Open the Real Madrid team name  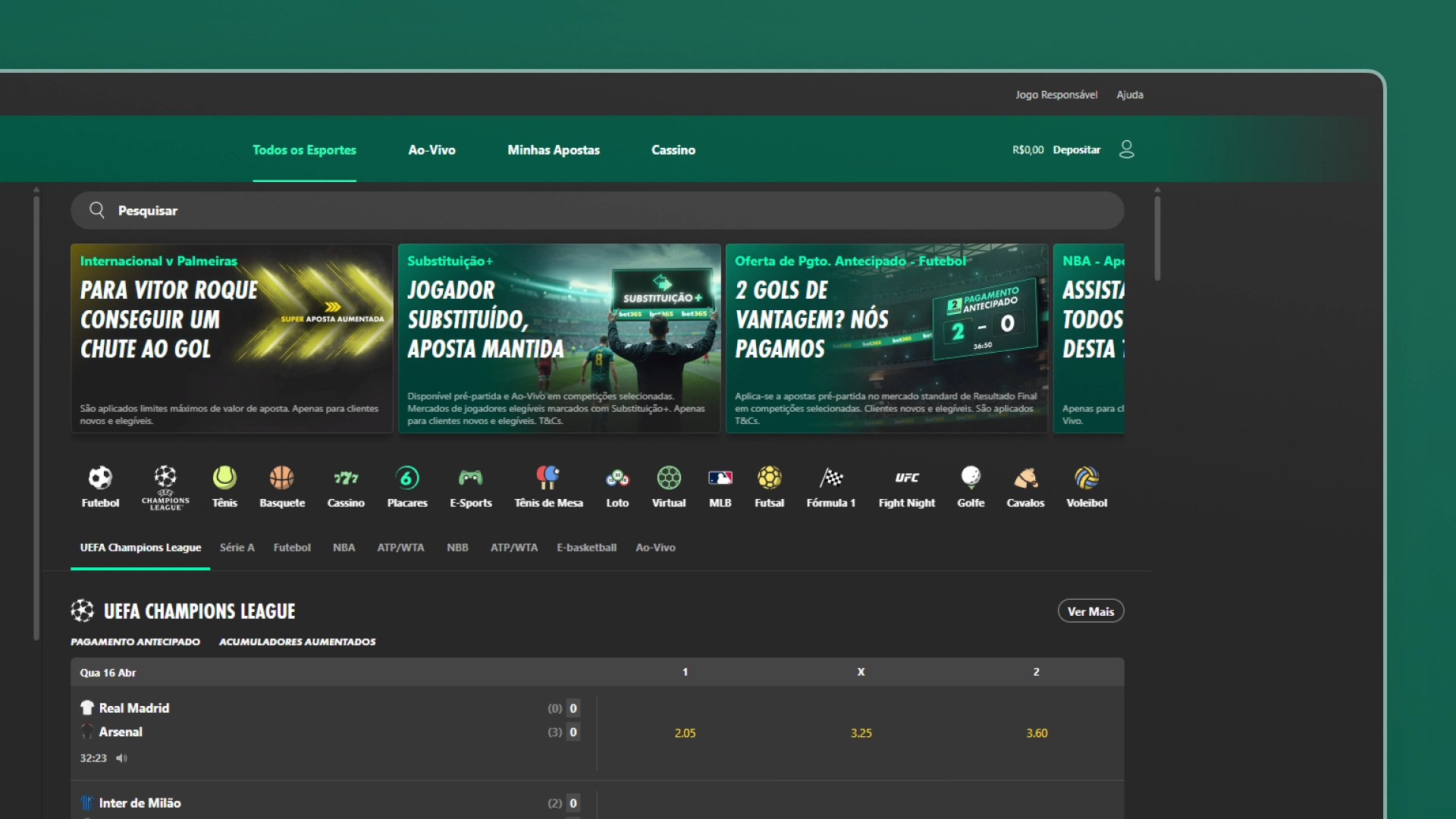click(134, 708)
